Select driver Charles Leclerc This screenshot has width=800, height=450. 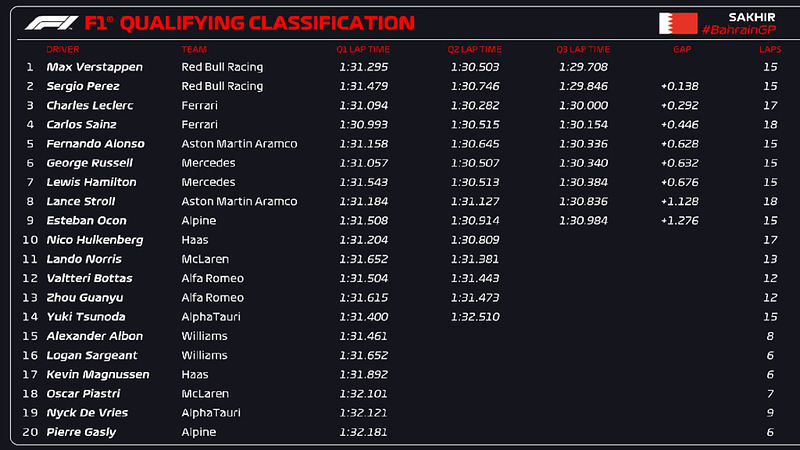[90, 106]
